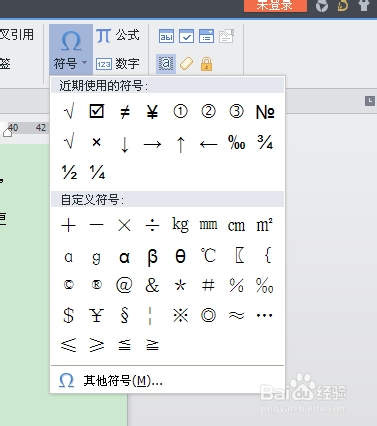Image resolution: width=377 pixels, height=426 pixels.
Task: Insert the kg unit symbol
Action: (180, 225)
